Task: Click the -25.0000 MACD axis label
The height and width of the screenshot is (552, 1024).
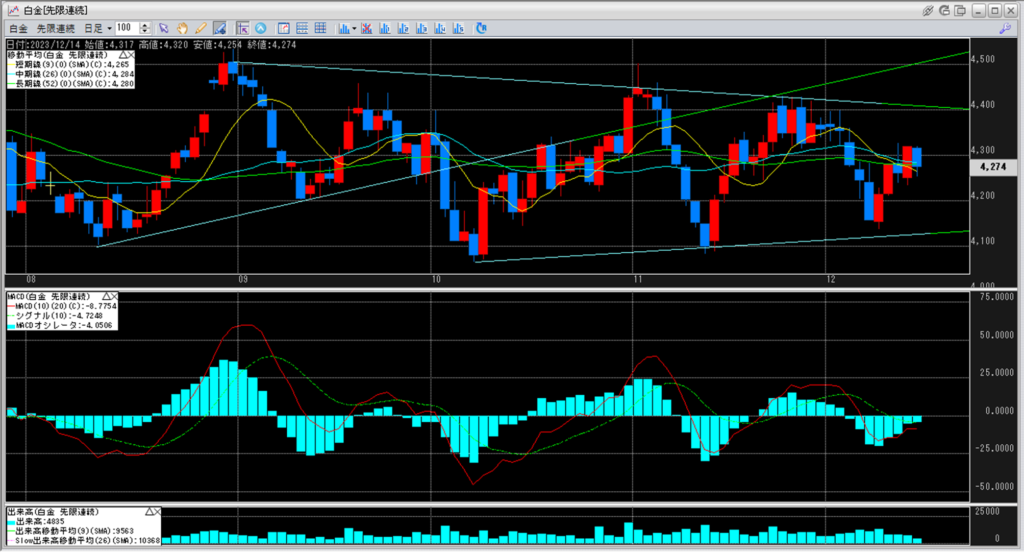Action: point(994,448)
